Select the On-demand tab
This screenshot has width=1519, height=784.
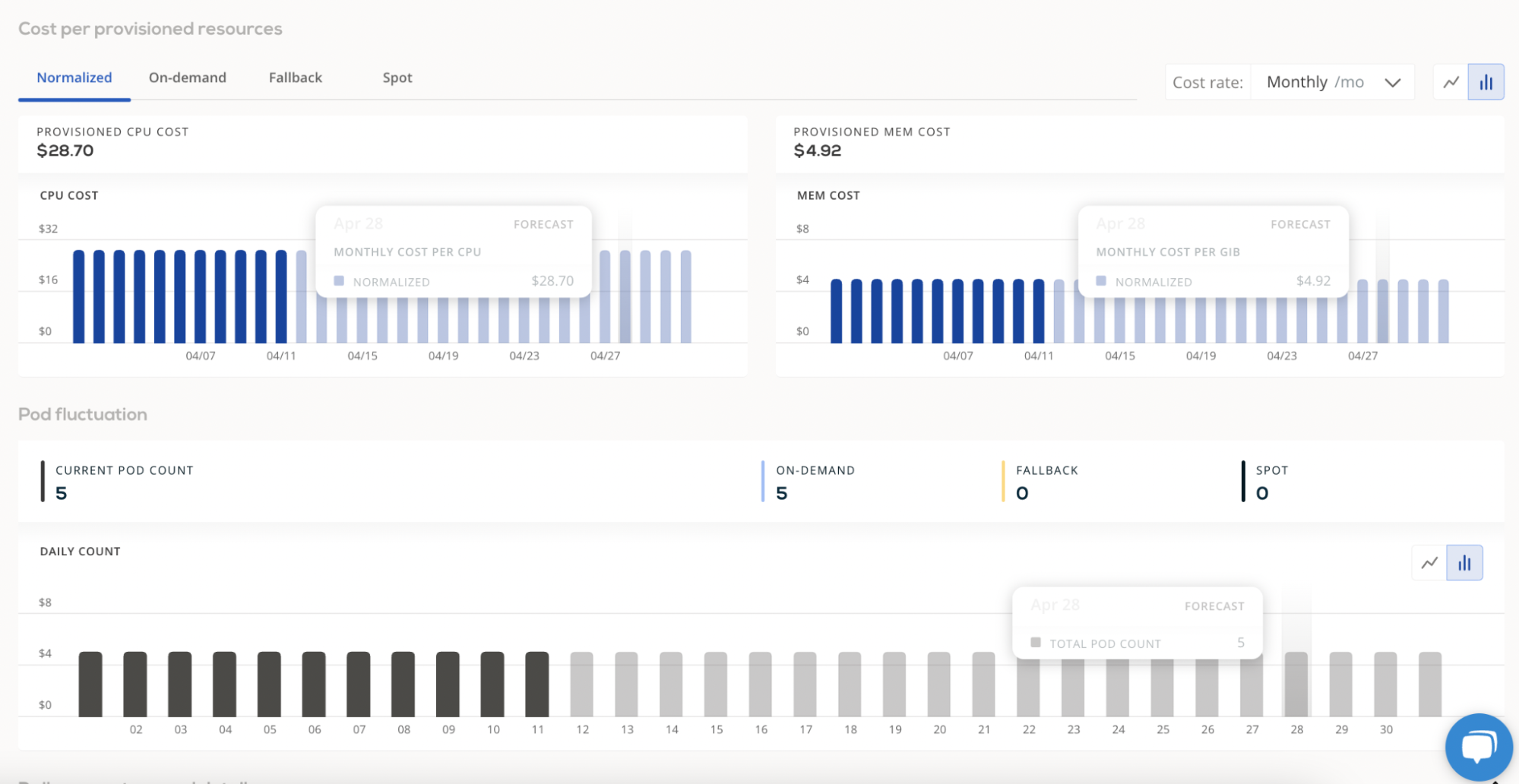(x=188, y=77)
